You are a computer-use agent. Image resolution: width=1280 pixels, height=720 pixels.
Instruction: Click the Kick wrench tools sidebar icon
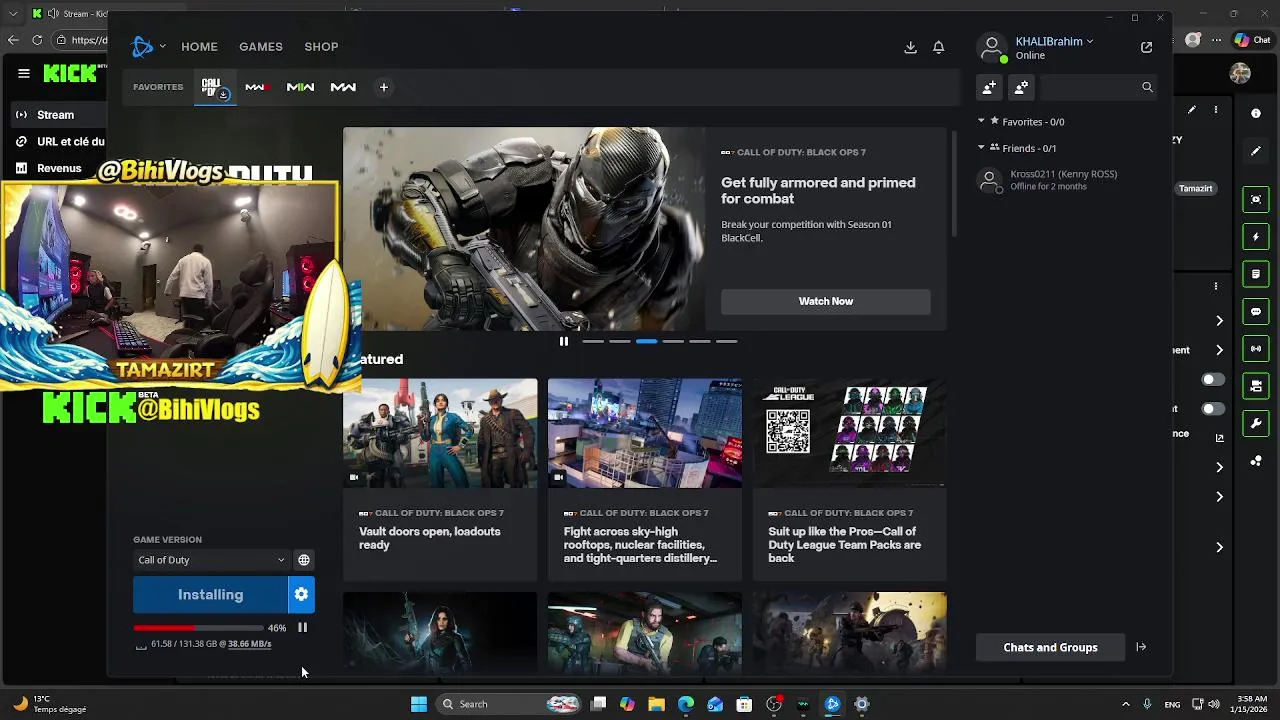(x=1256, y=423)
